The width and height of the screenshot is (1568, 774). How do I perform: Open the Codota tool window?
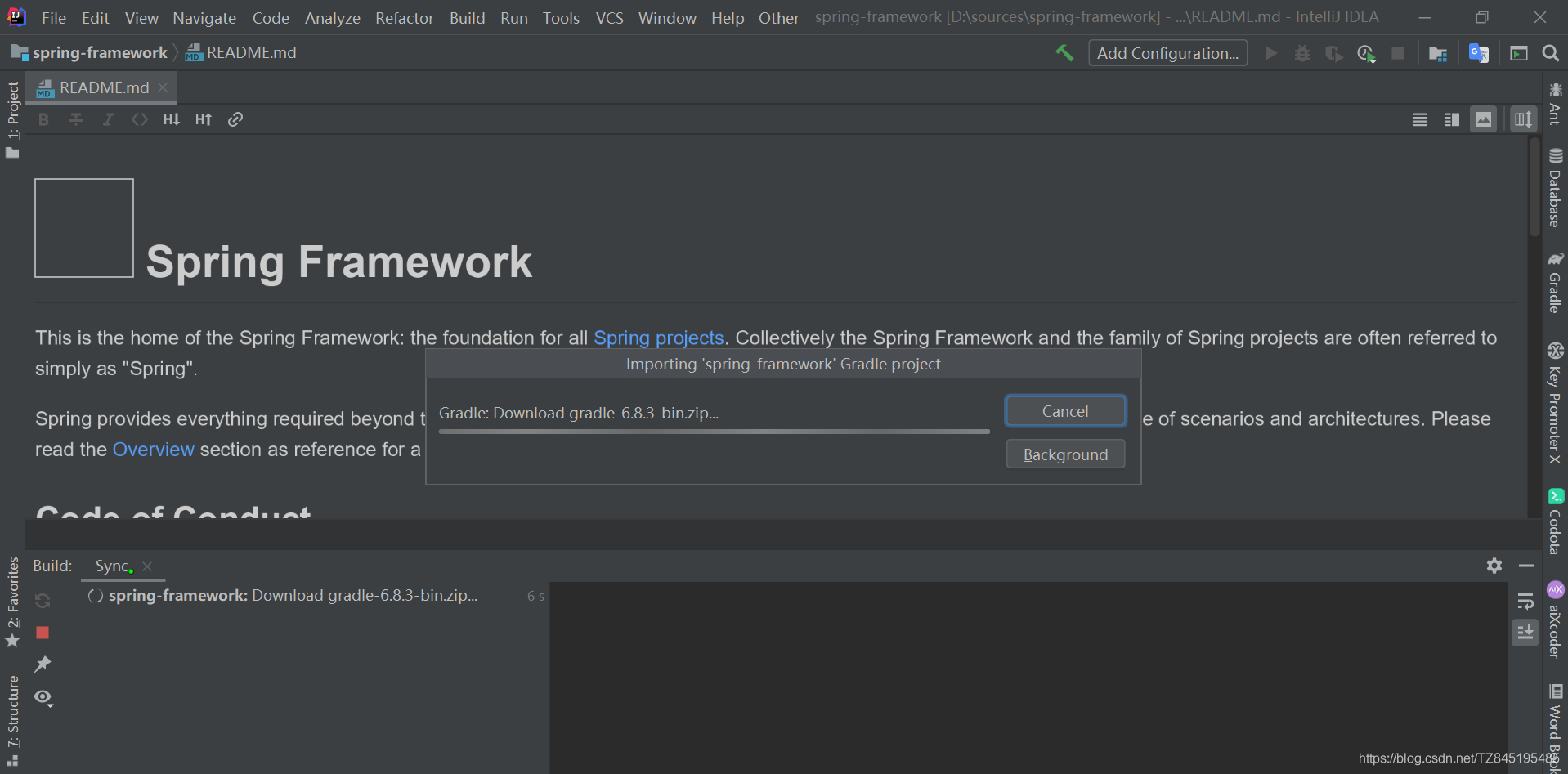[1555, 521]
